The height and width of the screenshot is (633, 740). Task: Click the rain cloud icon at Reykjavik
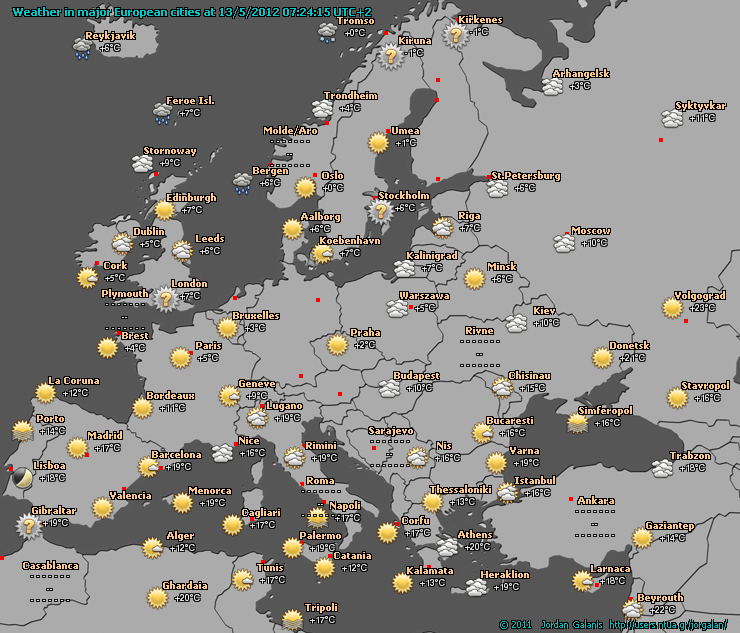pyautogui.click(x=82, y=49)
